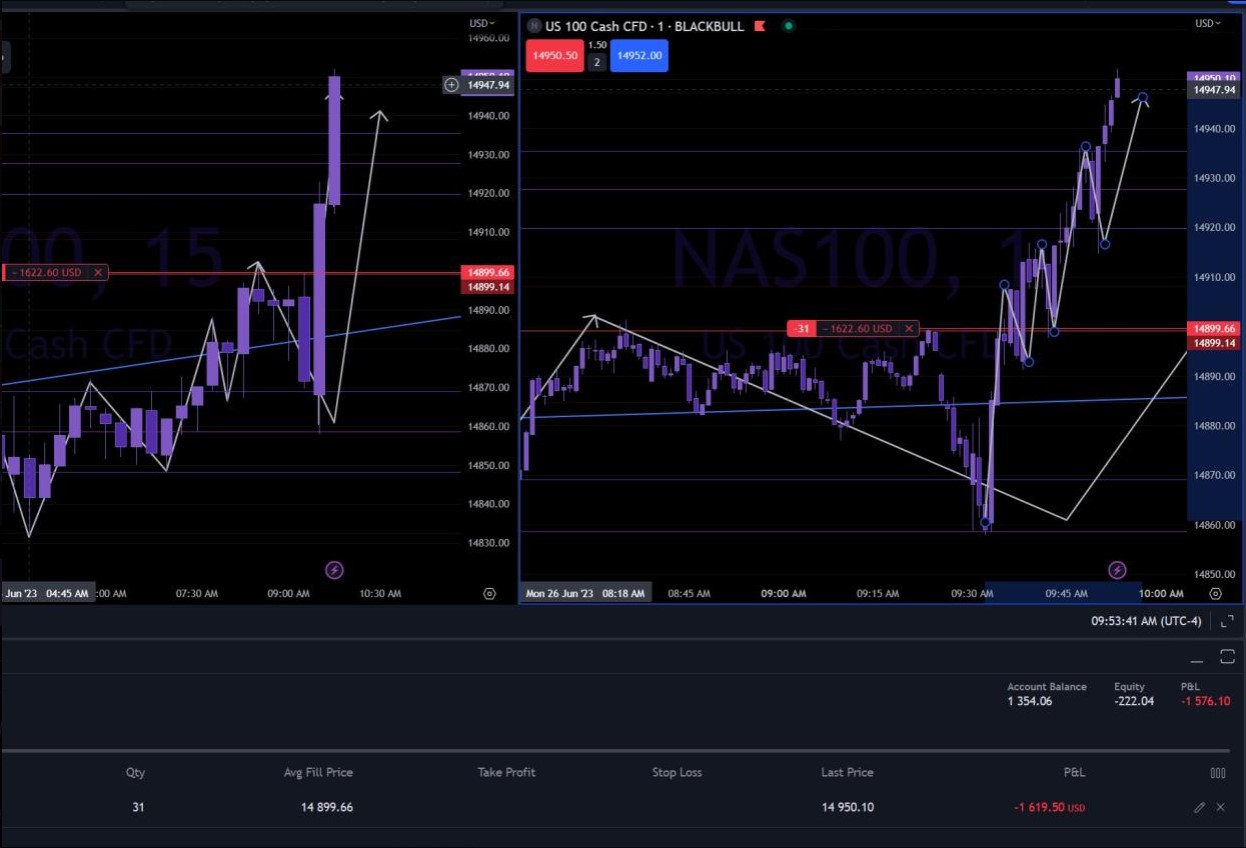Click the P&L column header in the positions table
1246x848 pixels.
click(x=1074, y=772)
